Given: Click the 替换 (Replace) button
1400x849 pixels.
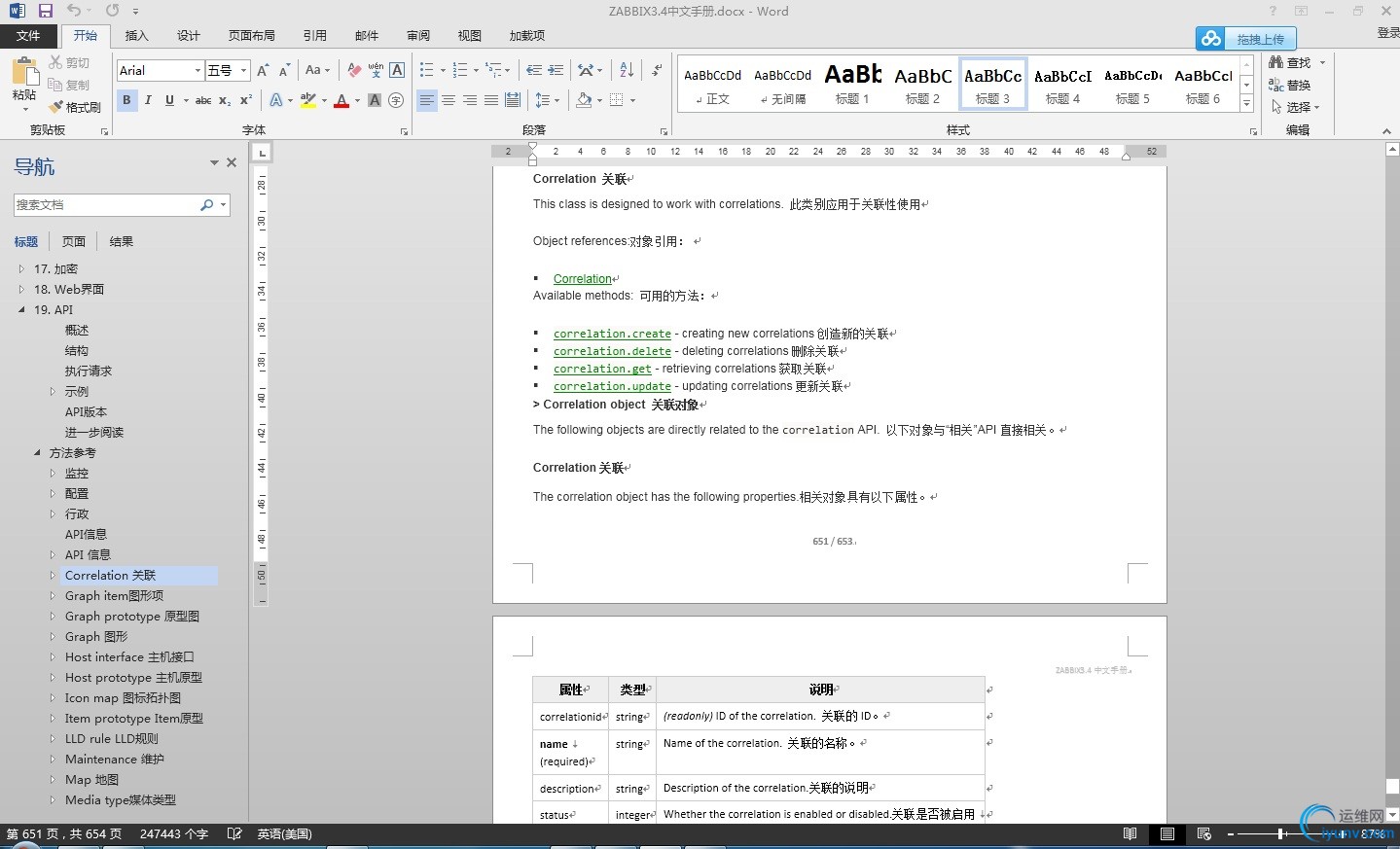Looking at the screenshot, I should 1290,85.
